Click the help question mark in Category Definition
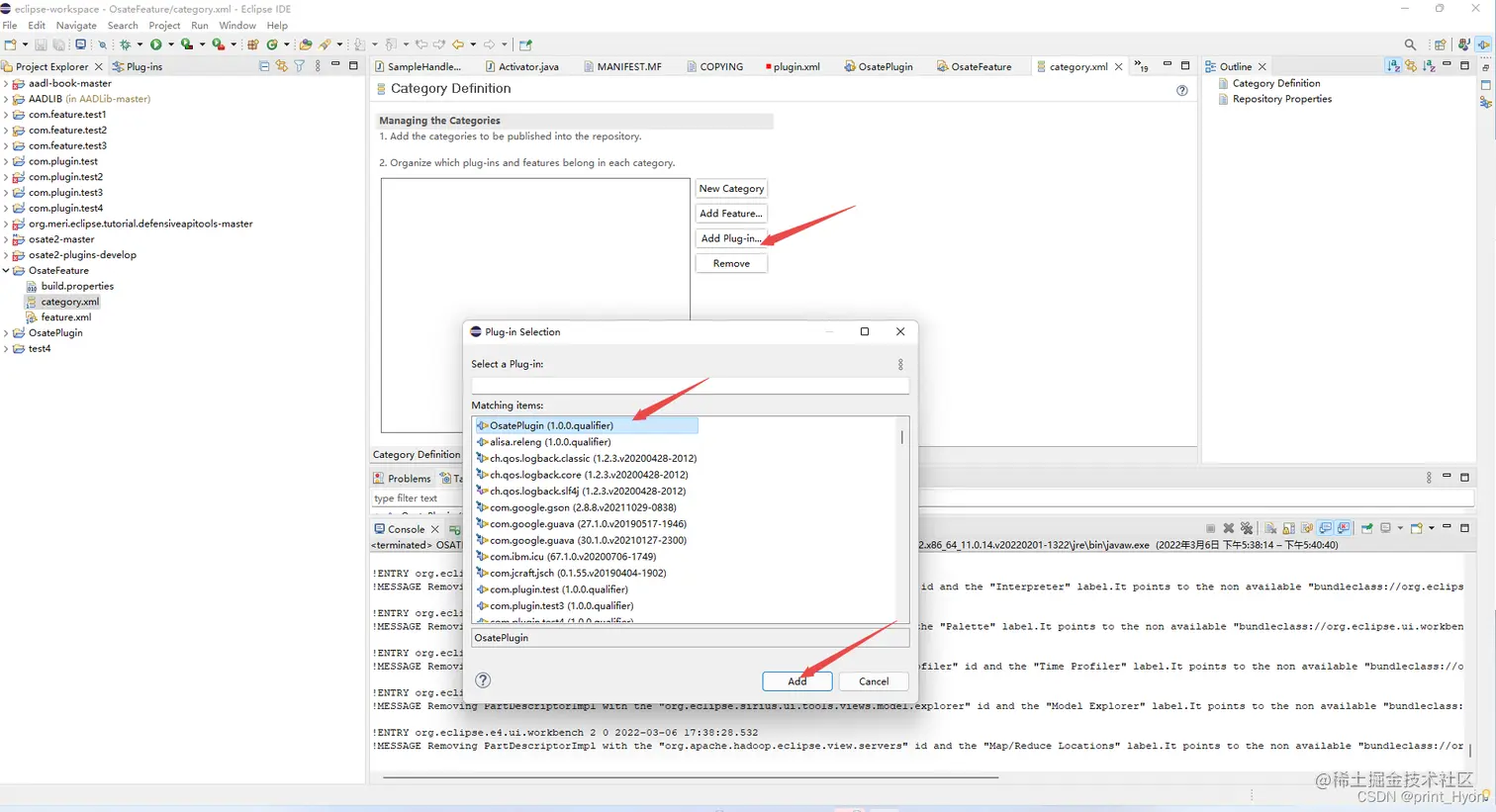 pyautogui.click(x=1181, y=90)
